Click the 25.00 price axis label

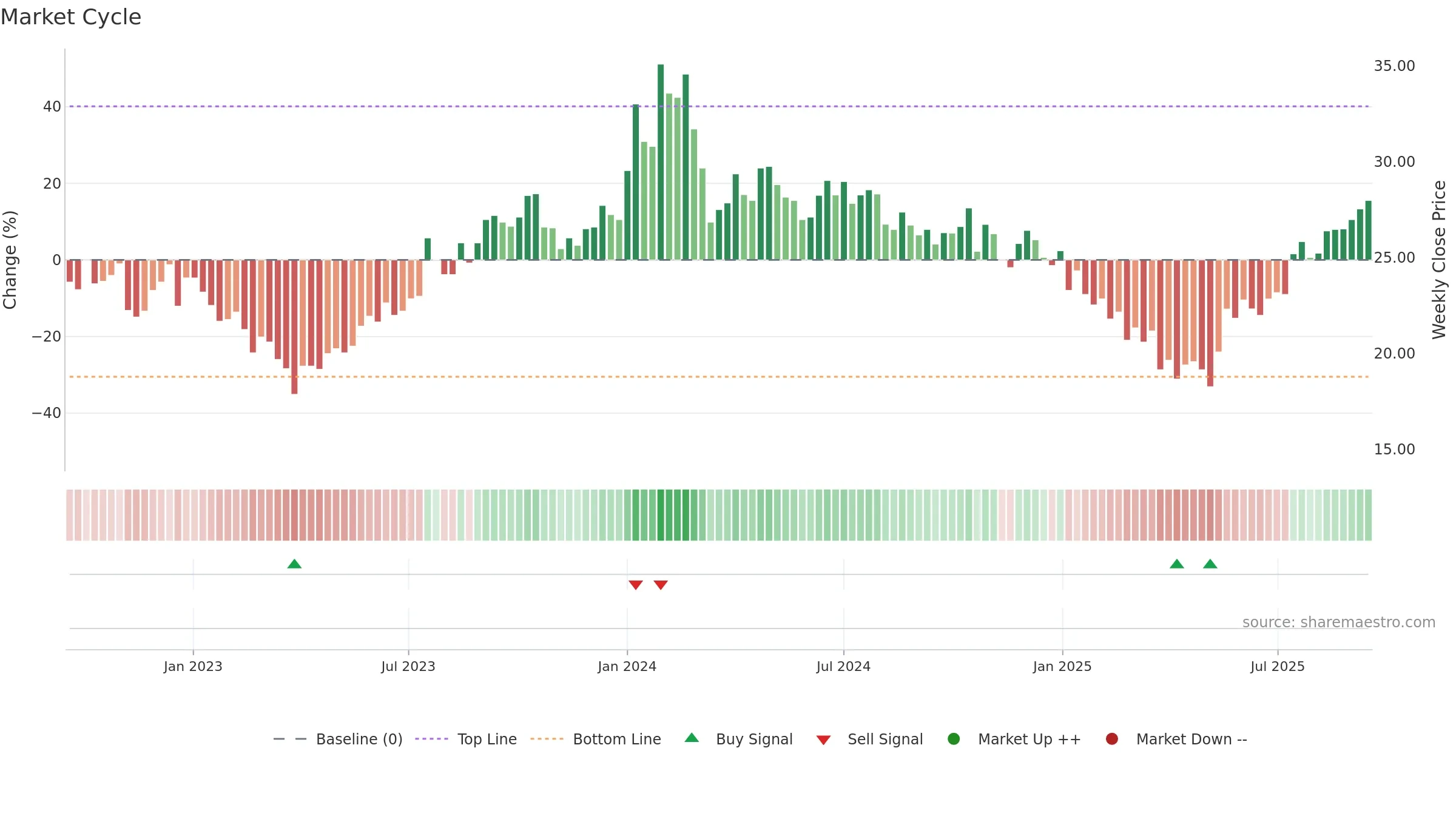click(1394, 257)
